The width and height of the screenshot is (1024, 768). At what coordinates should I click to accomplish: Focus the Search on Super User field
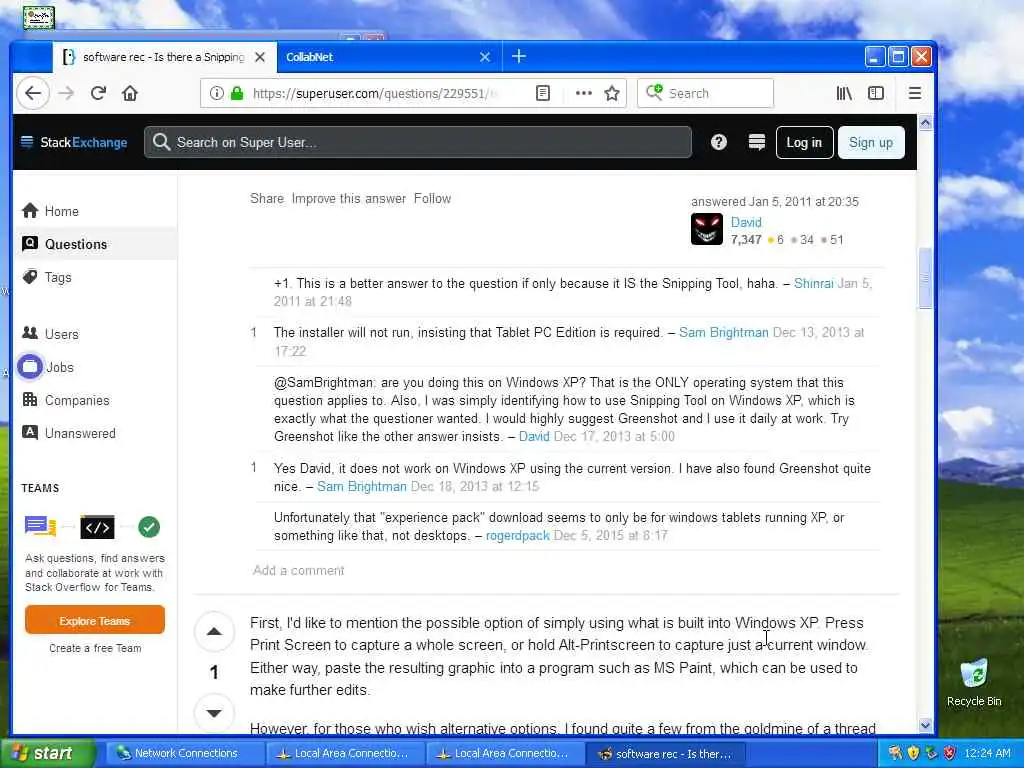[x=418, y=142]
